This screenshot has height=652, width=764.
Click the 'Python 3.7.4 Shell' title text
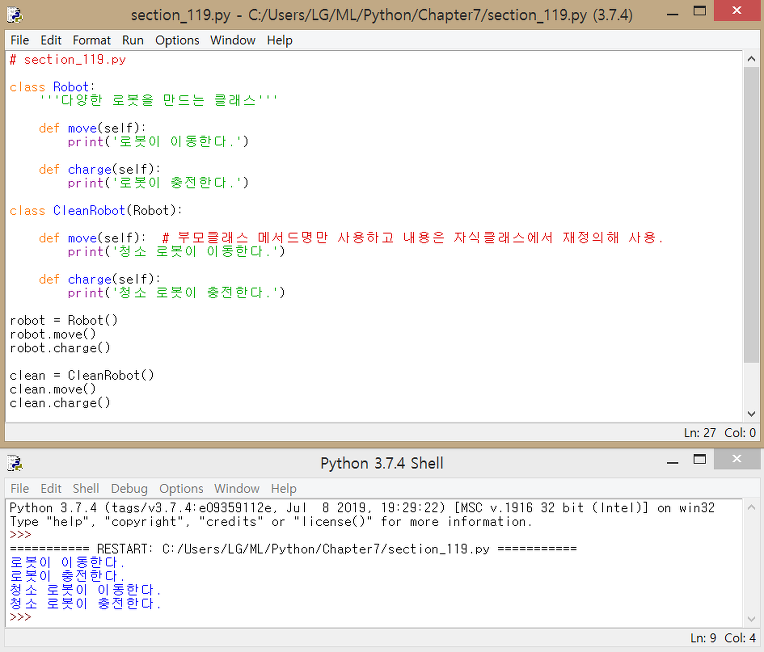click(382, 463)
